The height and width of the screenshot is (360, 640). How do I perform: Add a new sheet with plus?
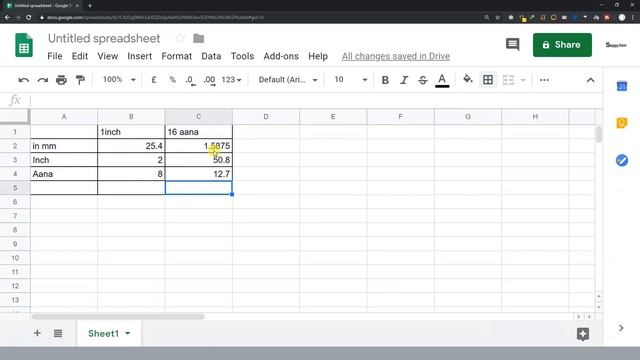[x=37, y=333]
